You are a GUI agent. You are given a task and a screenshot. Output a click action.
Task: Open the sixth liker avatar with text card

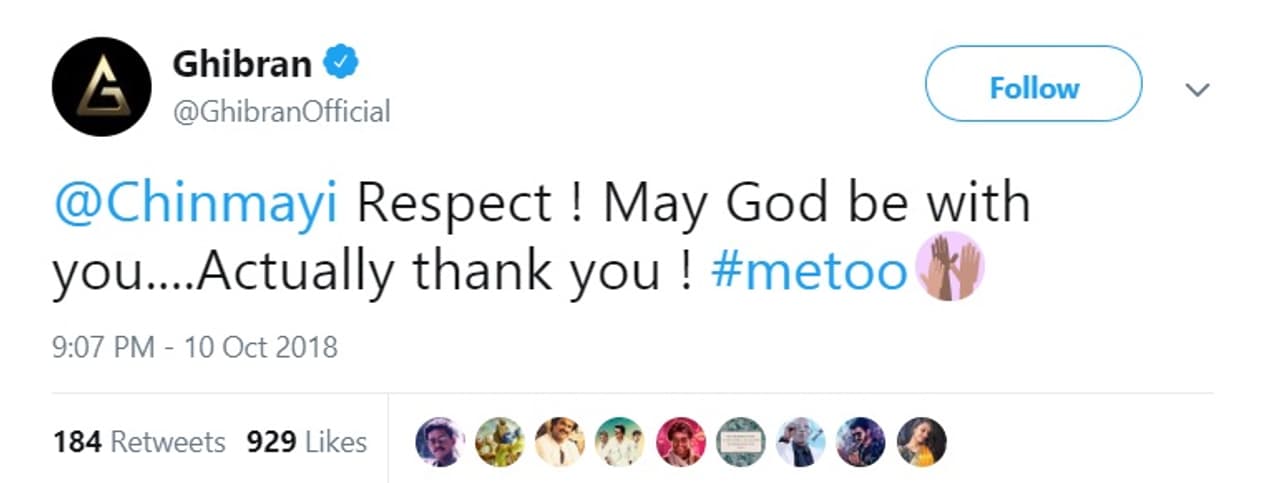point(741,442)
